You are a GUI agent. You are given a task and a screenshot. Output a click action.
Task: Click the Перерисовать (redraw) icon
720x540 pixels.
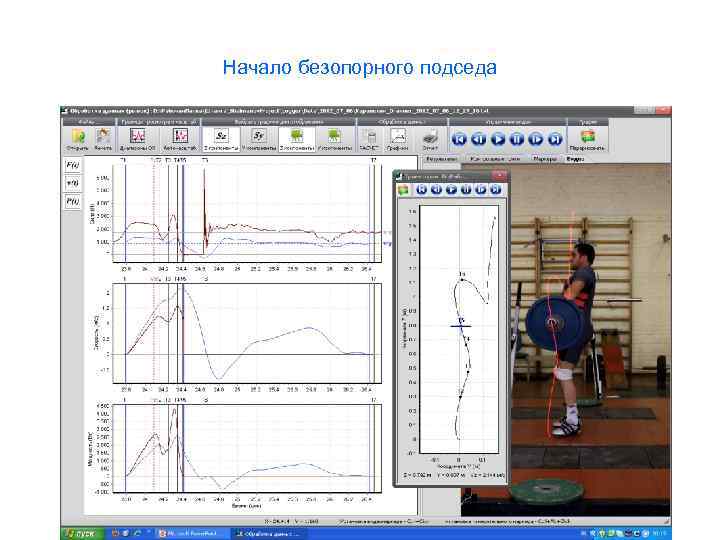coord(587,139)
